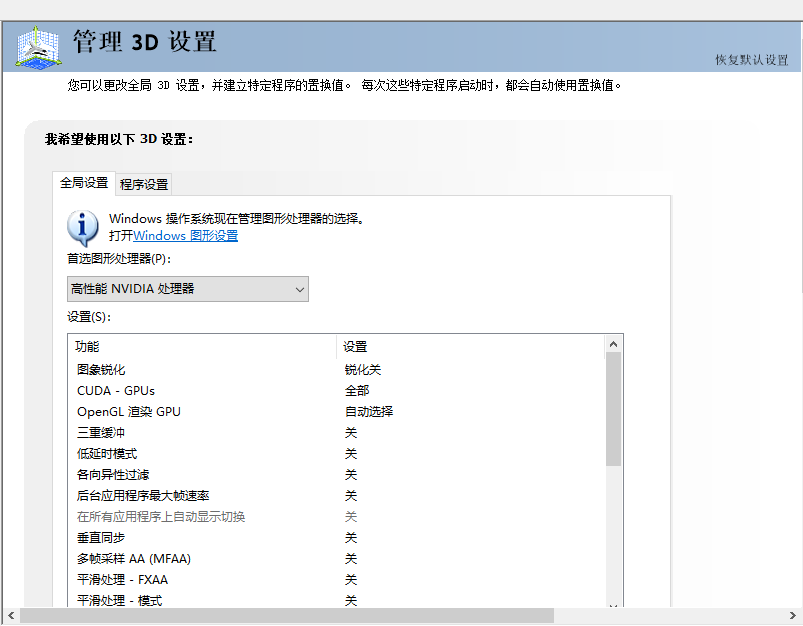This screenshot has width=803, height=626.
Task: Click the settings list scroll-down arrow
Action: pos(613,603)
